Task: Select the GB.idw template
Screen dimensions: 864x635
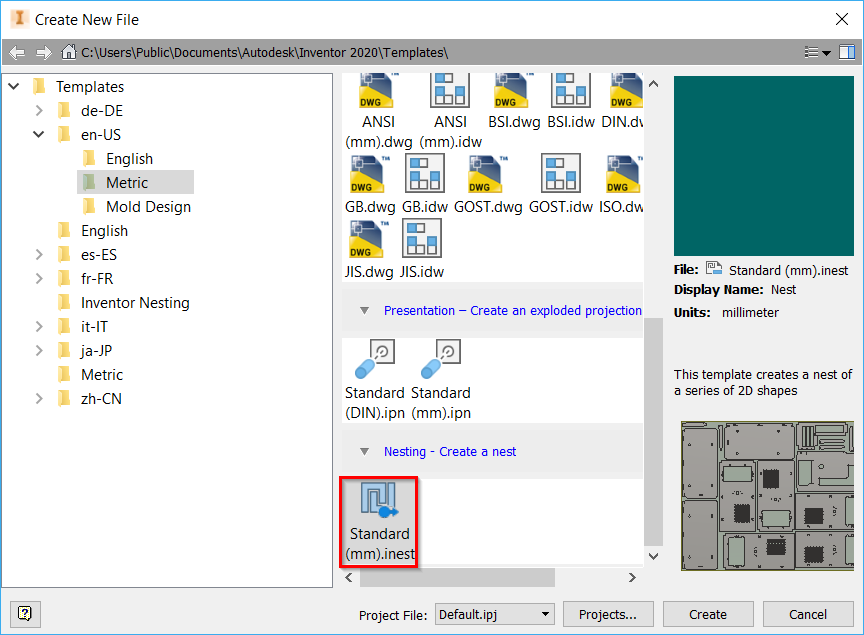Action: [424, 174]
